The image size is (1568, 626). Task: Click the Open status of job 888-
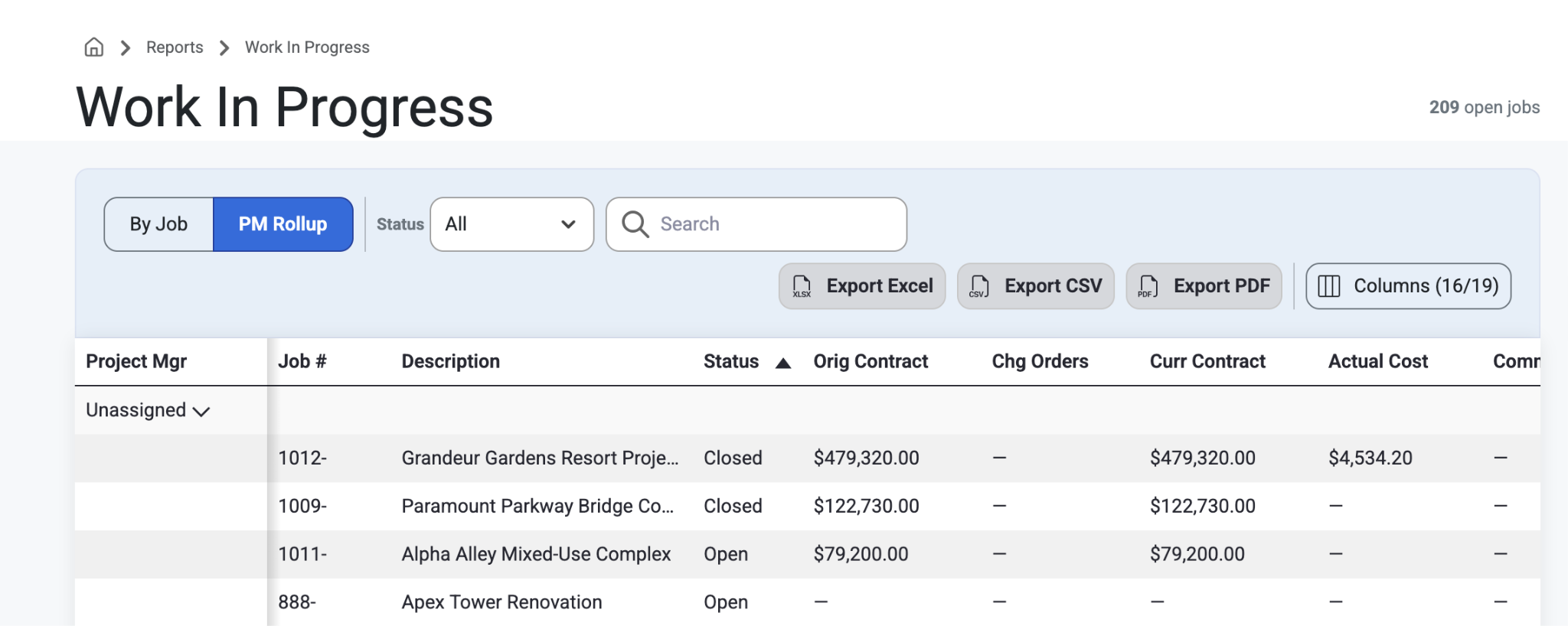point(726,602)
